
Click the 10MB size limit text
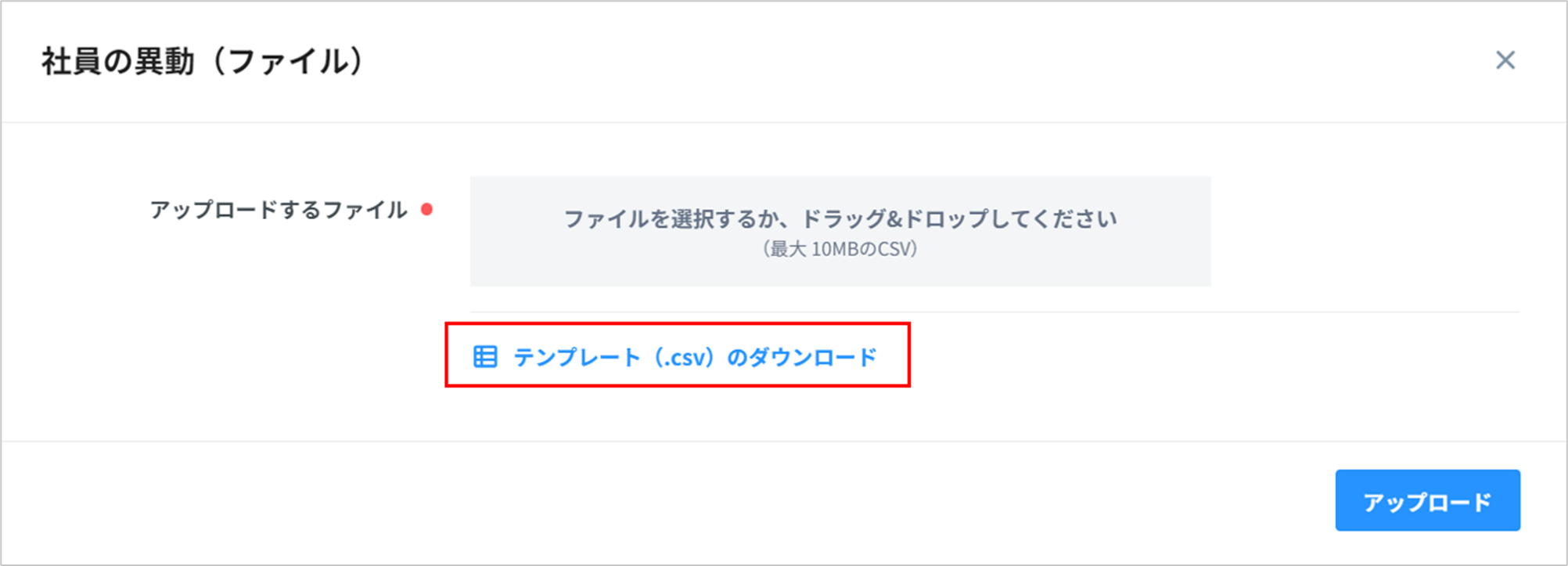836,249
